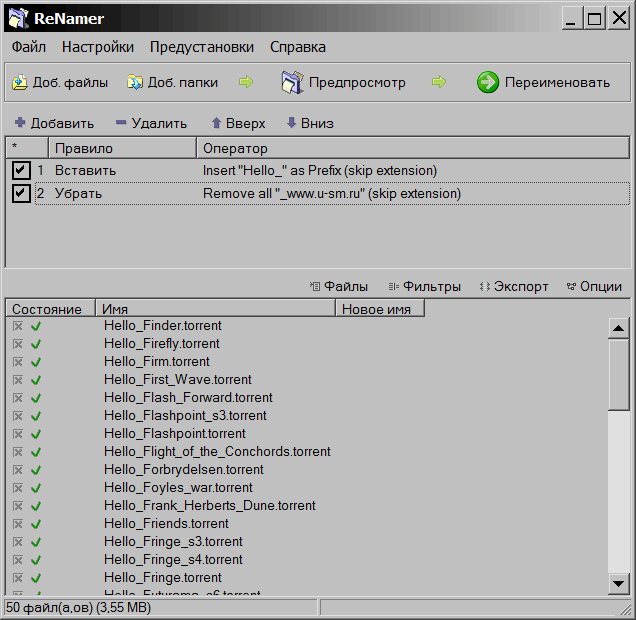The width and height of the screenshot is (636, 620).
Task: Uncheck rule 1 Вставить checkbox
Action: click(21, 170)
